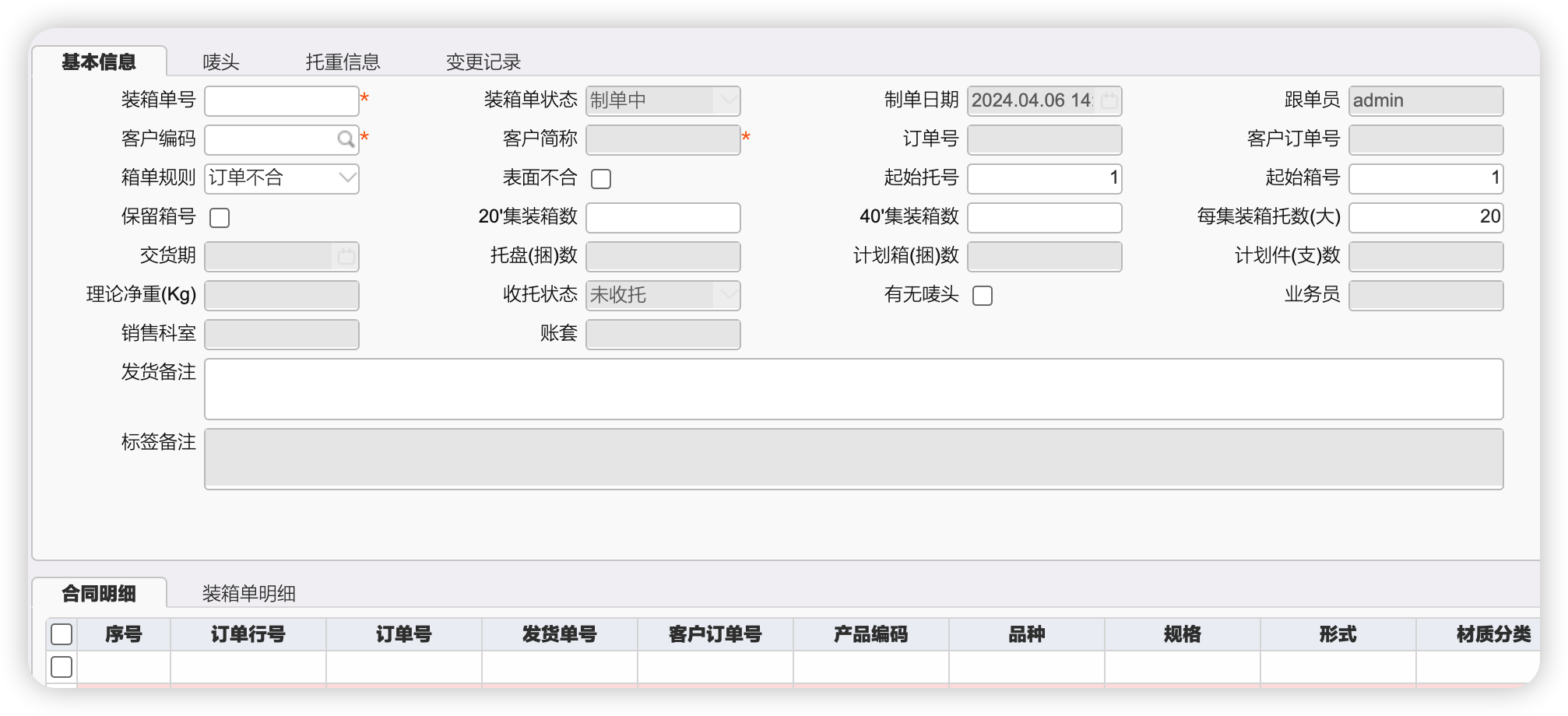Click the 起始托号 input field
Viewport: 1568px width, 716px height.
point(1045,178)
